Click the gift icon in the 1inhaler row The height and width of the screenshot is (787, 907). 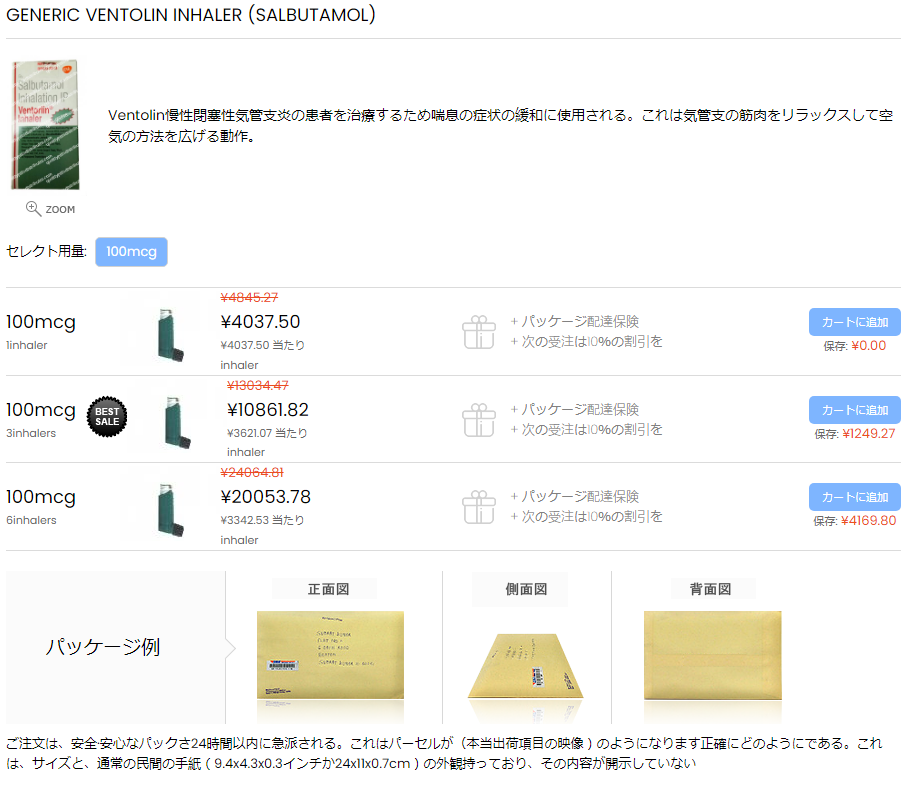(x=479, y=332)
